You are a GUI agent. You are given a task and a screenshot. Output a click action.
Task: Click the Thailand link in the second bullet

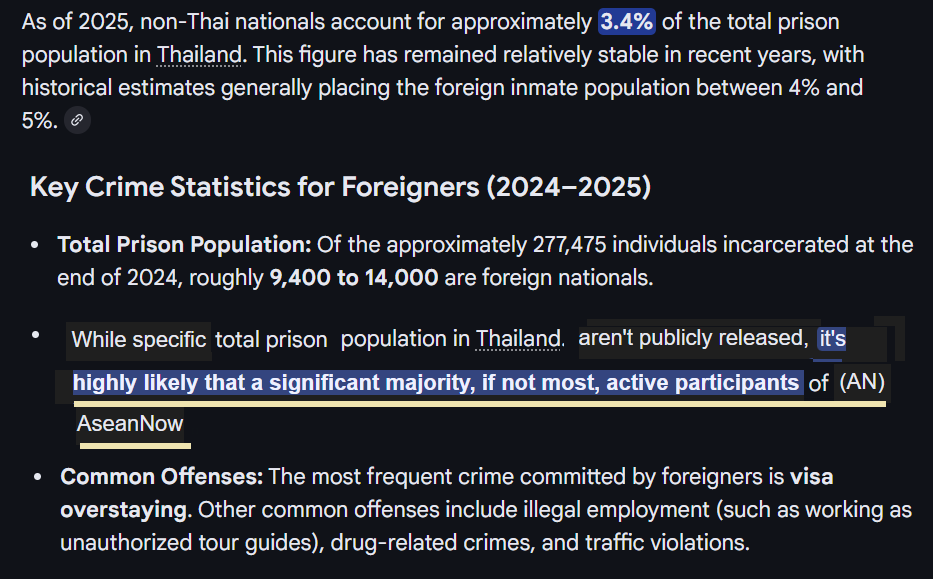tap(517, 339)
